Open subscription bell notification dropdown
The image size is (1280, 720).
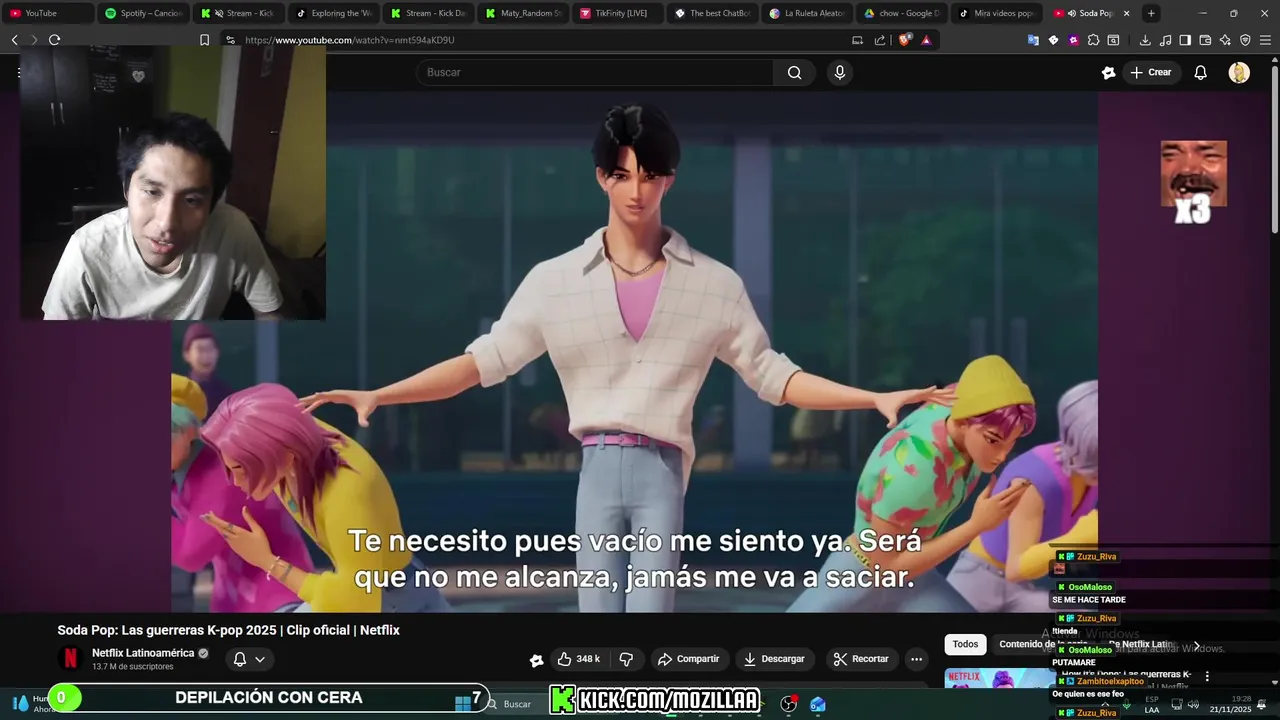[249, 659]
